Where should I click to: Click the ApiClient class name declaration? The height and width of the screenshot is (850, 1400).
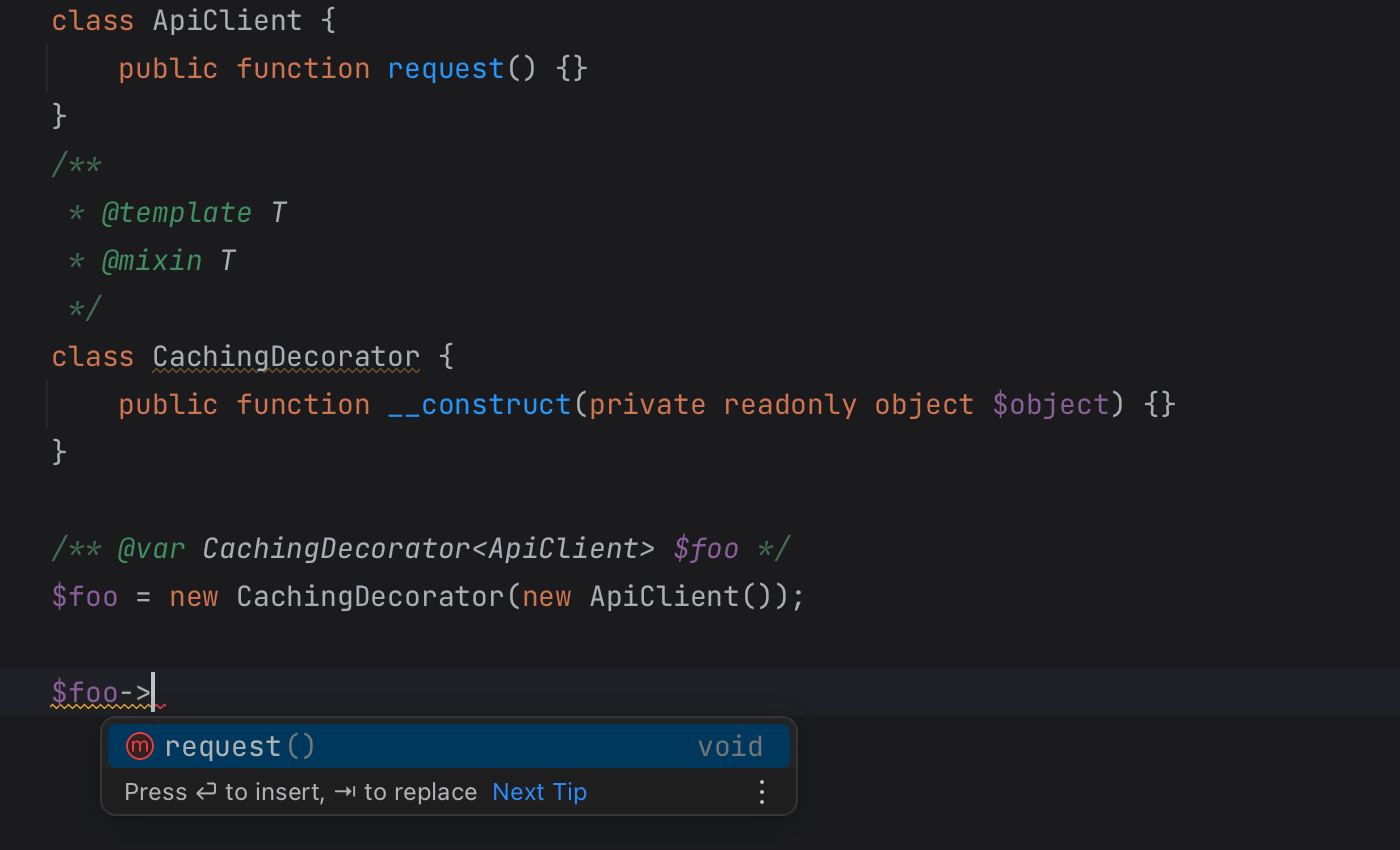pyautogui.click(x=227, y=20)
